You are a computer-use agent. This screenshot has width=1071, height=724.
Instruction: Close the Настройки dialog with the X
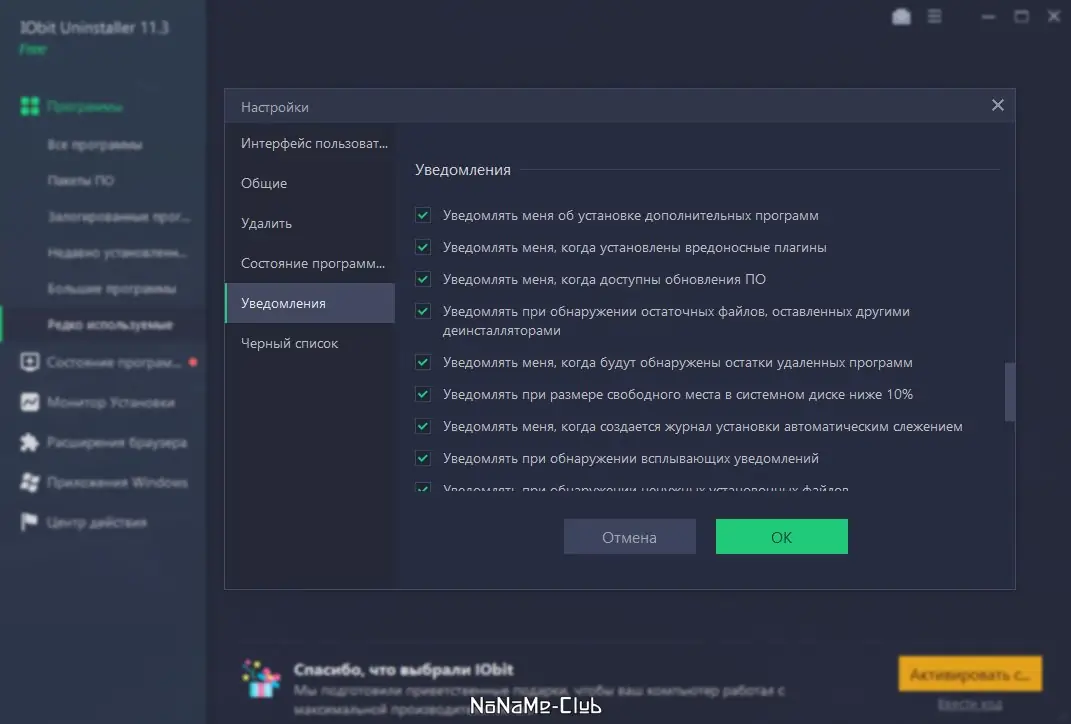pos(998,105)
